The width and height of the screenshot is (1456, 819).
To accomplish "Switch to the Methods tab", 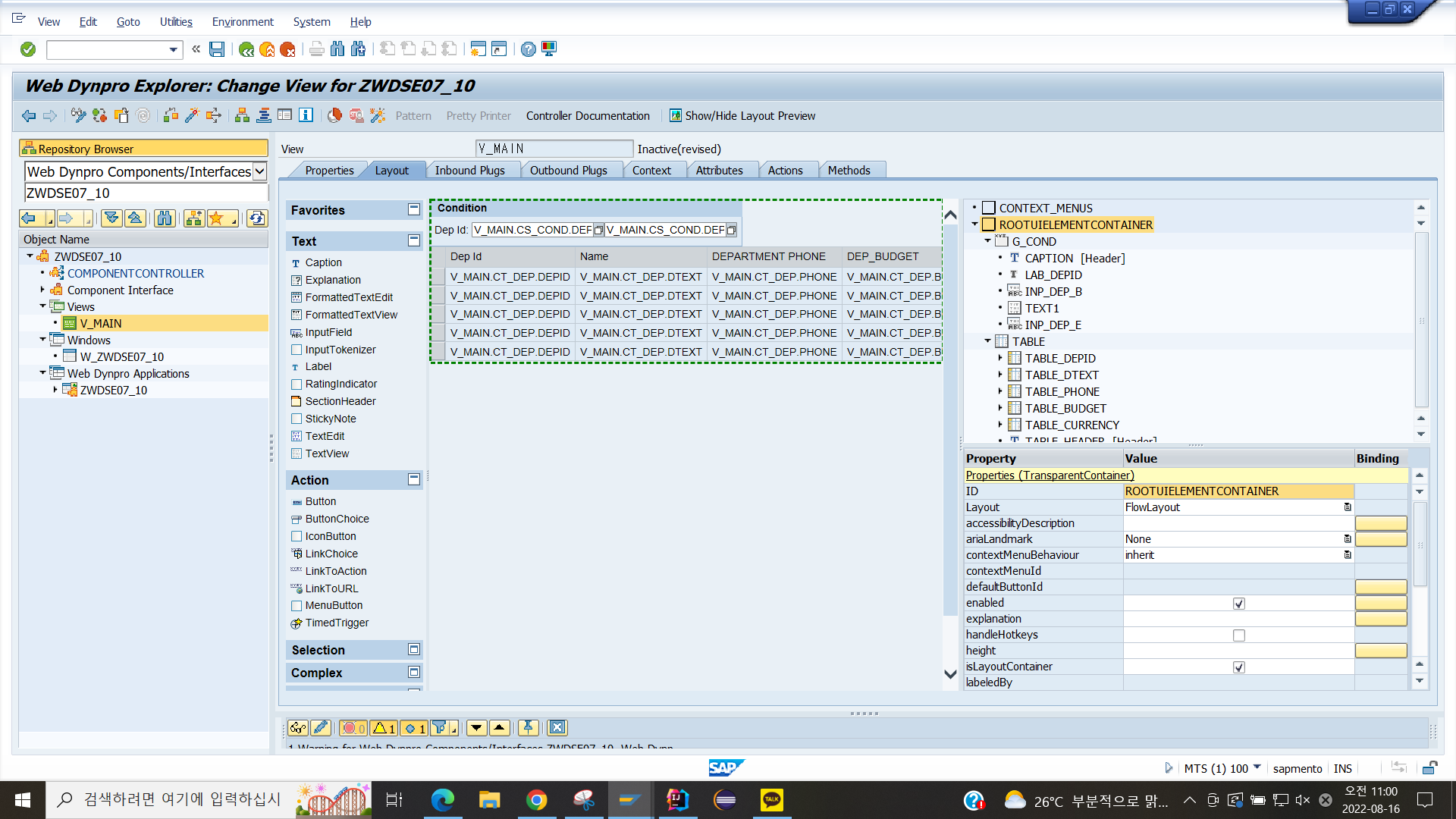I will click(849, 171).
